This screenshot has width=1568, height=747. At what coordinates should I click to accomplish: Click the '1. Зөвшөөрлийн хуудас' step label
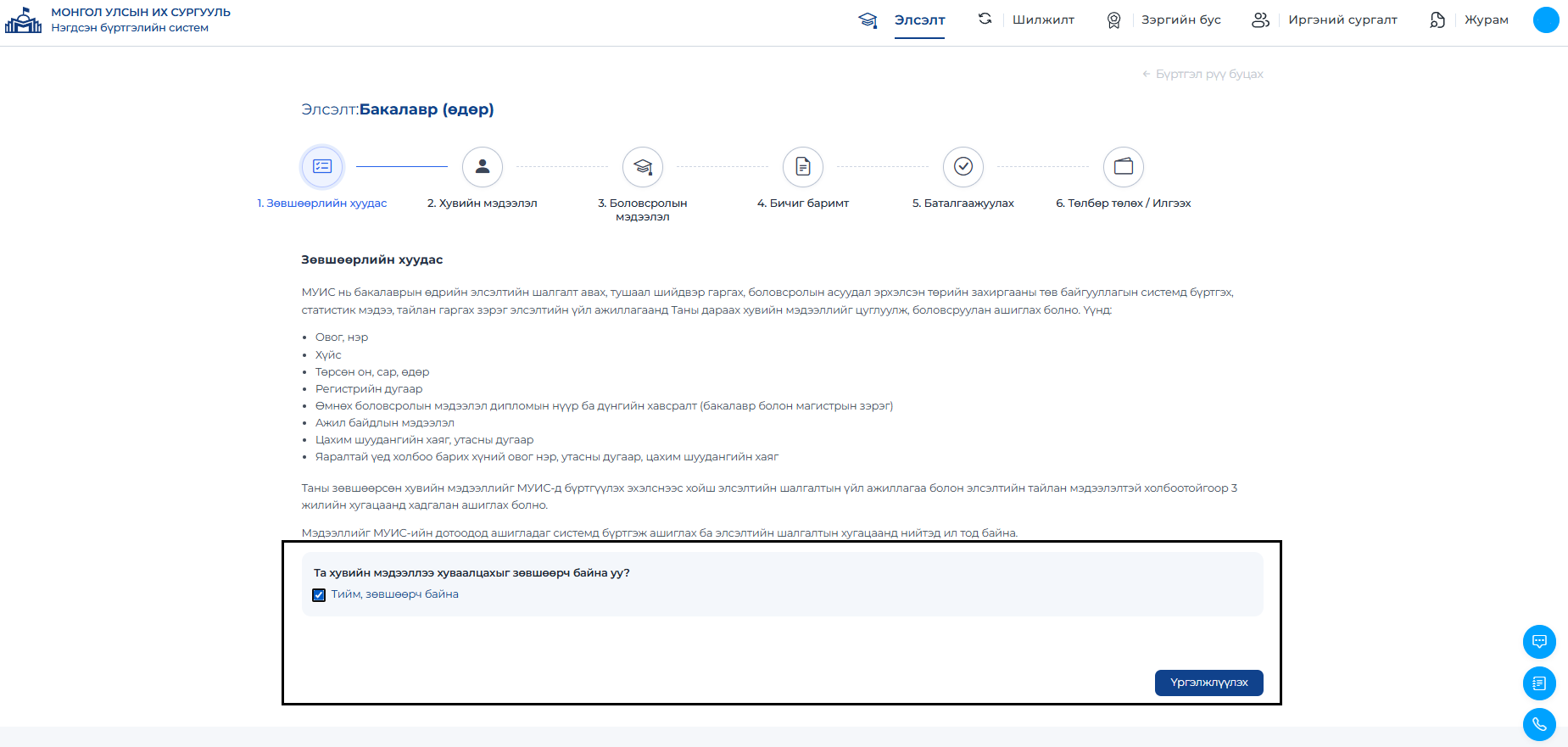(x=322, y=203)
